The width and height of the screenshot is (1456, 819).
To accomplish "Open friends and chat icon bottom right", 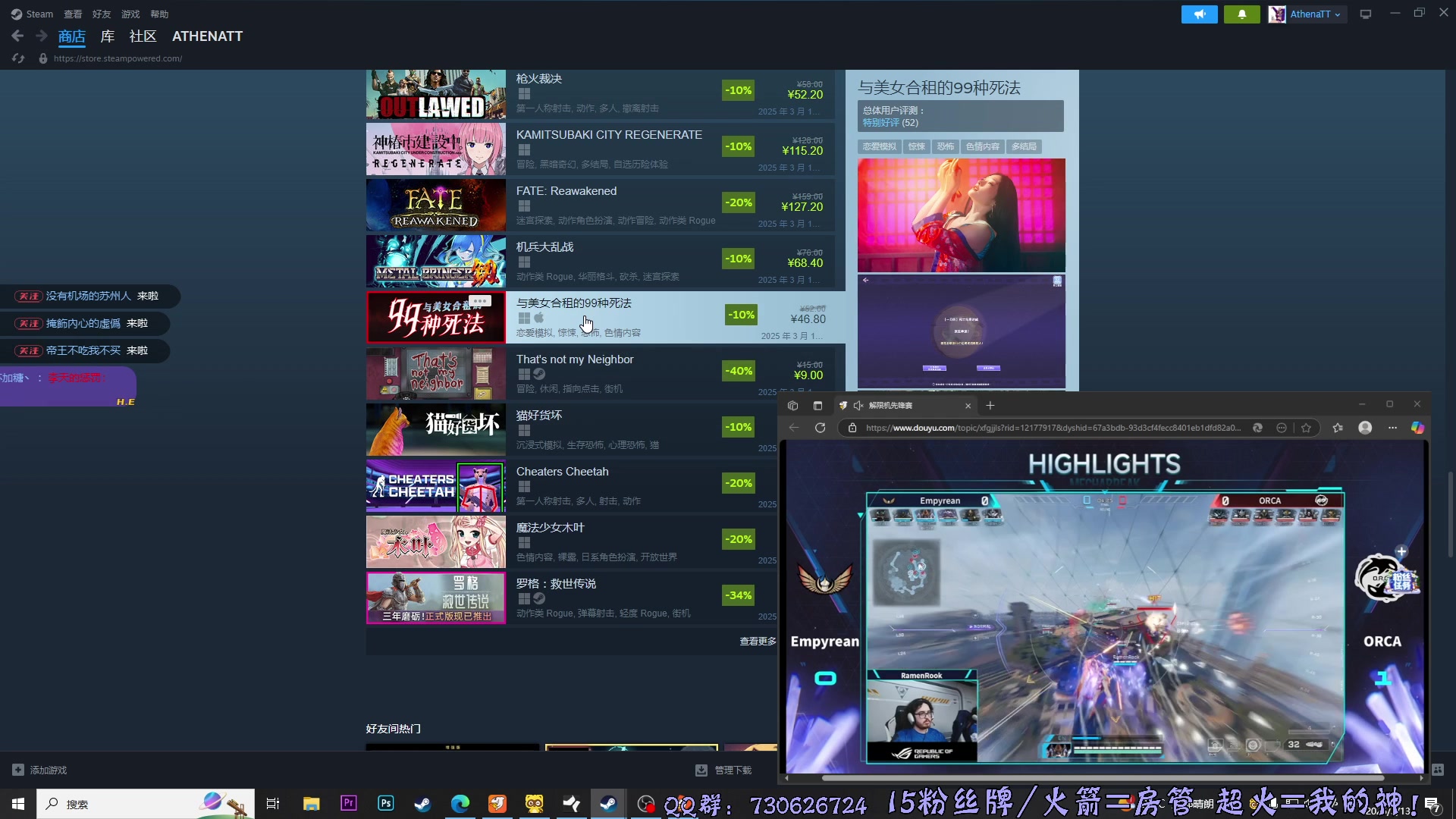I will pyautogui.click(x=1438, y=770).
